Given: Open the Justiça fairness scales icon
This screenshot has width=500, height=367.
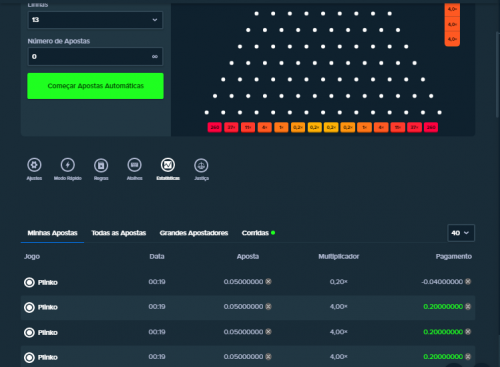Looking at the screenshot, I should [x=201, y=165].
